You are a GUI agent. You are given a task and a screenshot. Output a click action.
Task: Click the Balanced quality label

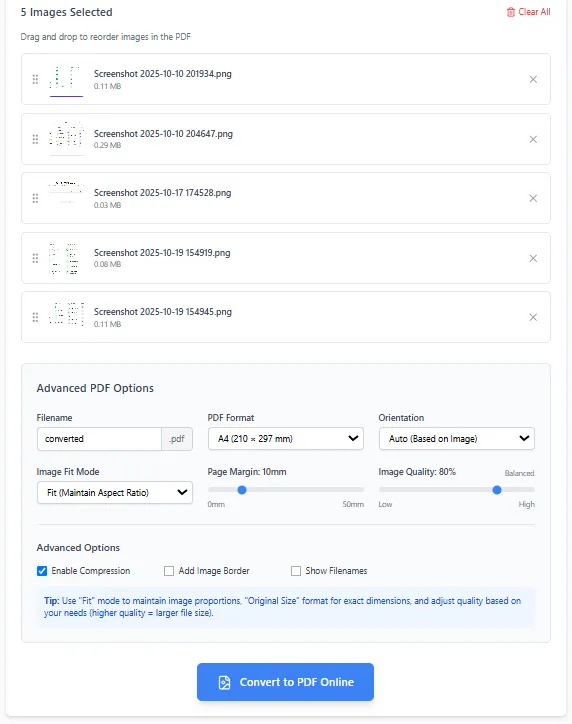519,473
